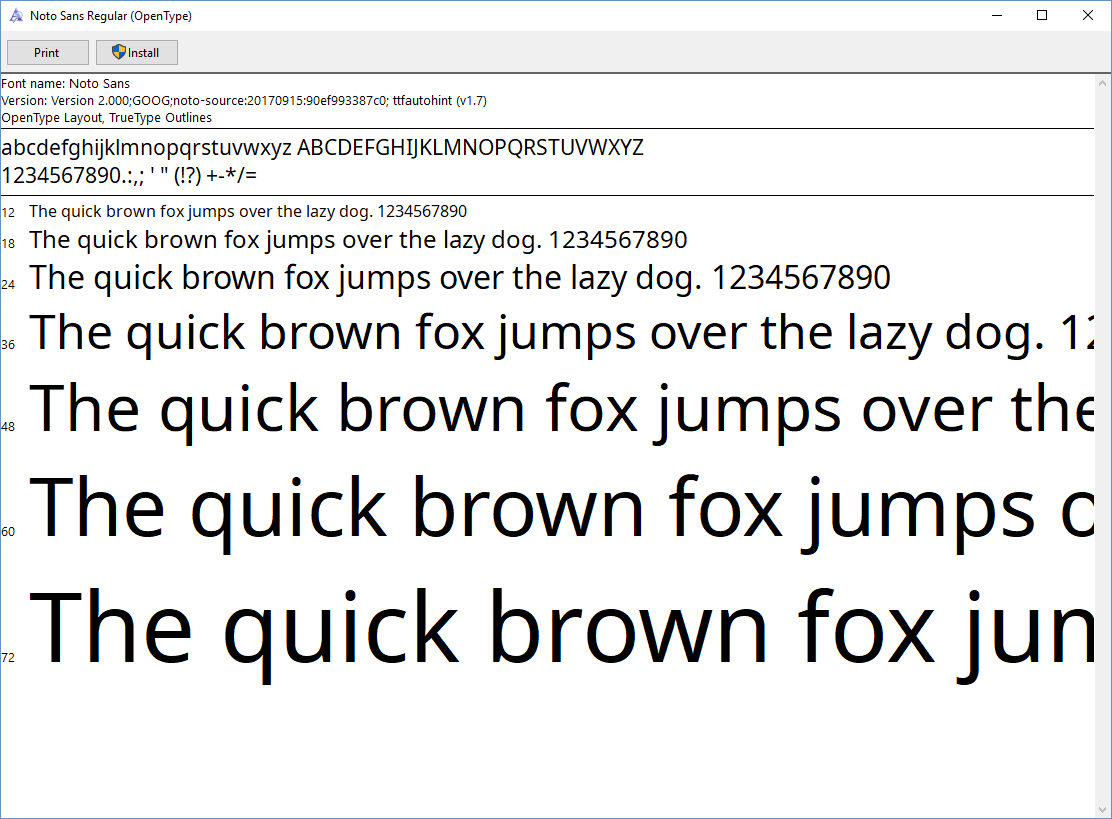Image resolution: width=1112 pixels, height=819 pixels.
Task: Click the 'Font name: Noto Sans' text
Action: tap(65, 84)
